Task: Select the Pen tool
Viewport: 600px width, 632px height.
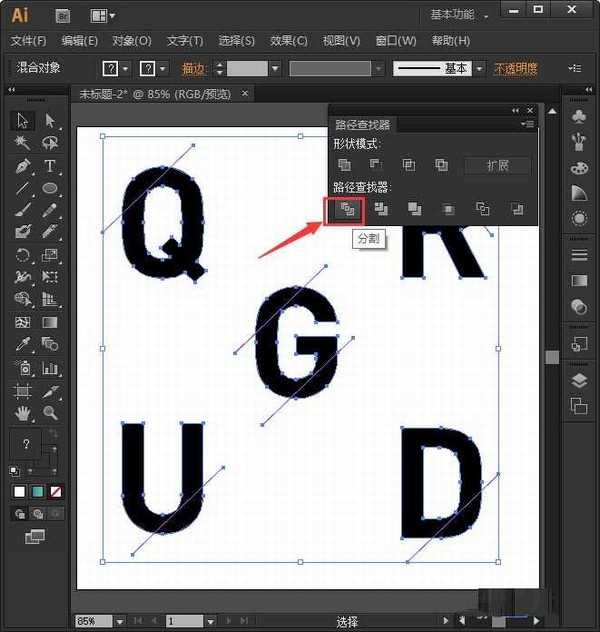Action: [23, 166]
